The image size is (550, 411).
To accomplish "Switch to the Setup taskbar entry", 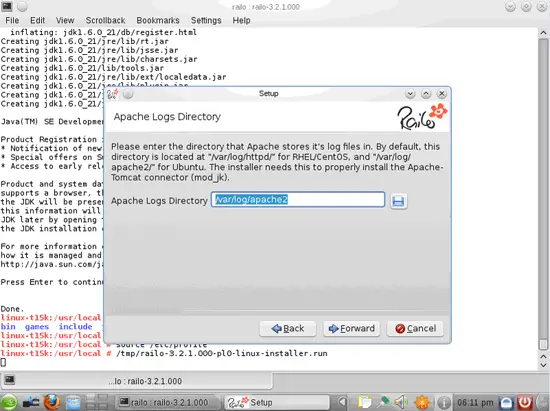I will [x=276, y=402].
